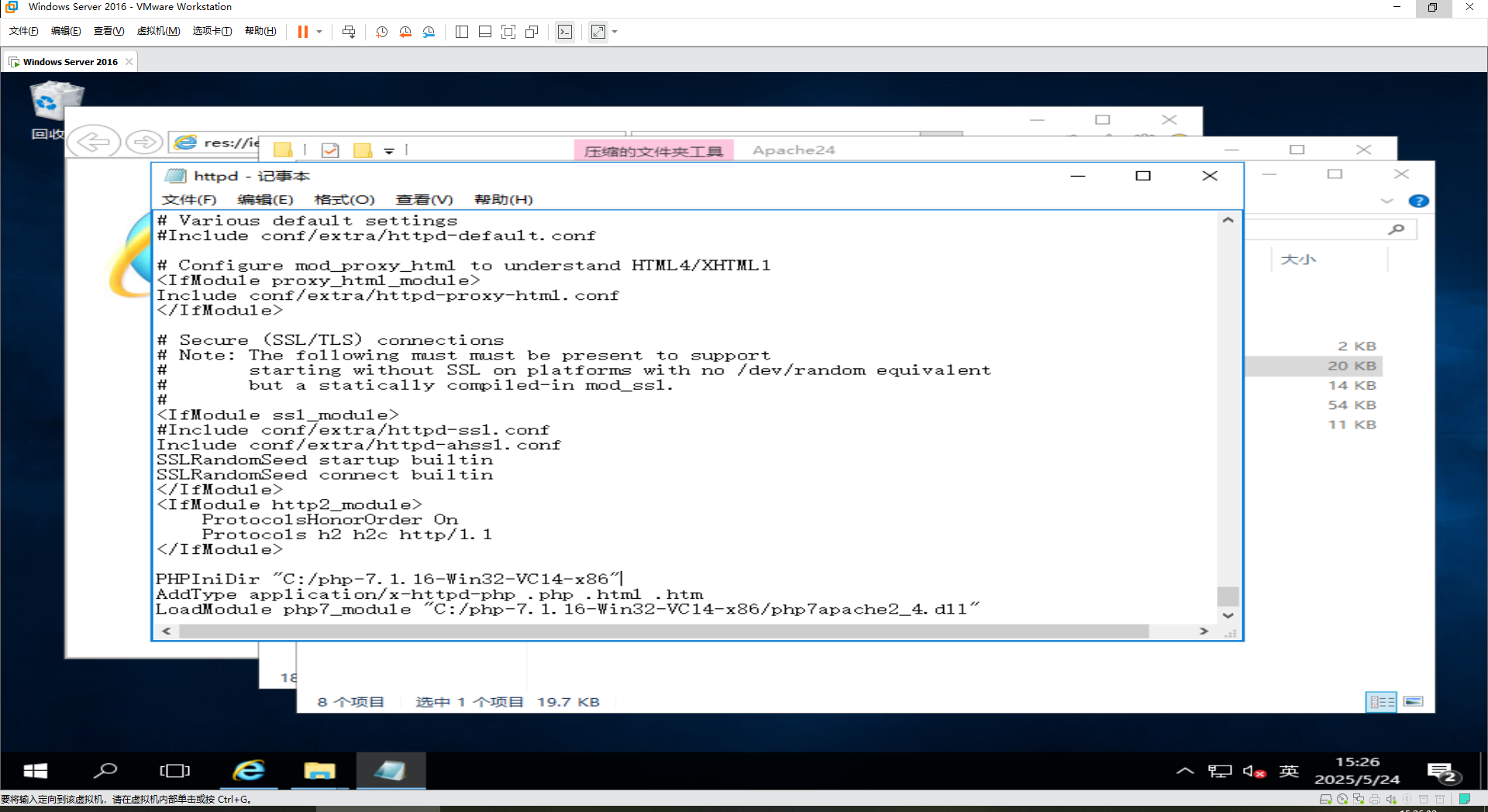Open Notepad 编辑(E) menu

[x=265, y=200]
